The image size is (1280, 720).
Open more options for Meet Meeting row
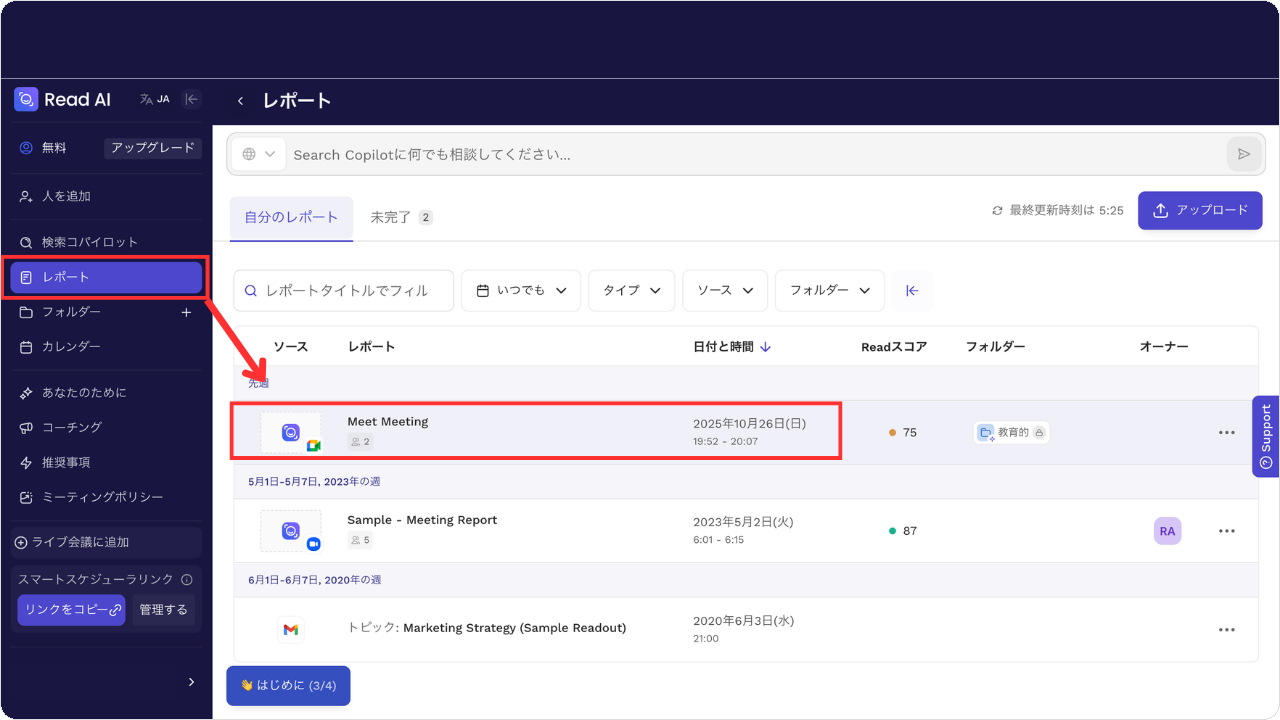1227,433
